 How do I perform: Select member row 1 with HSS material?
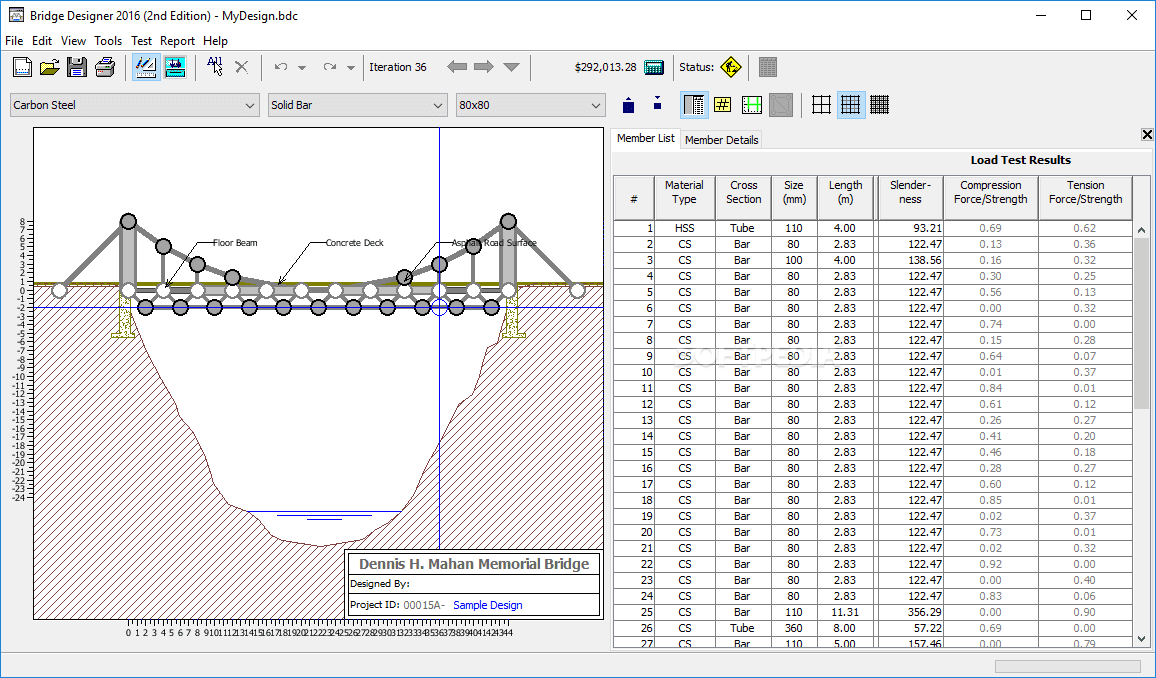click(873, 228)
